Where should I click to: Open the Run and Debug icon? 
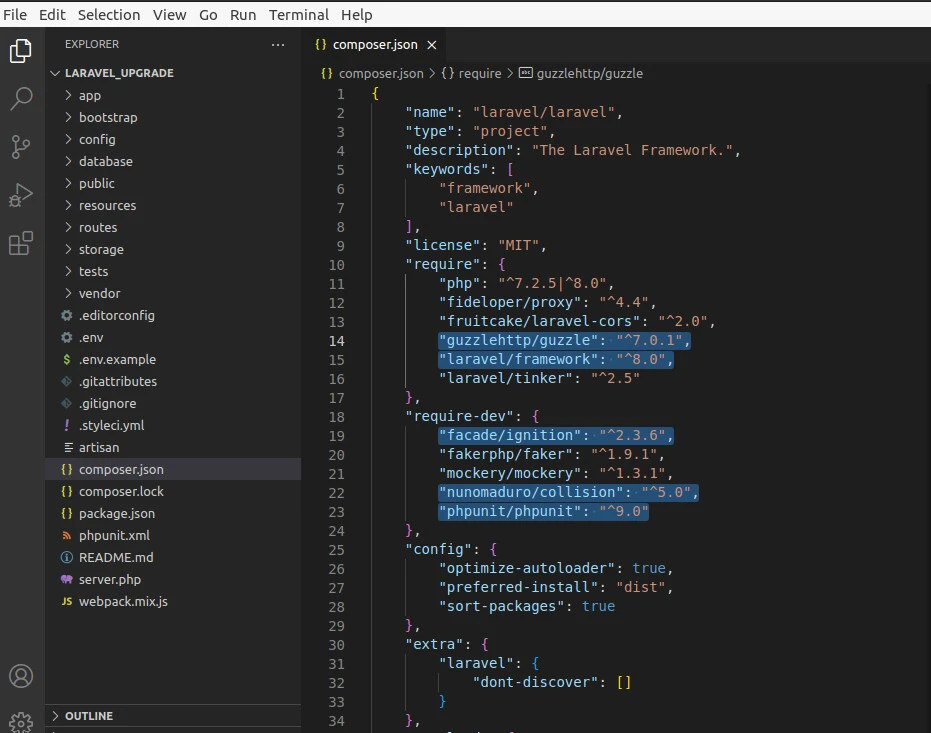(x=22, y=194)
